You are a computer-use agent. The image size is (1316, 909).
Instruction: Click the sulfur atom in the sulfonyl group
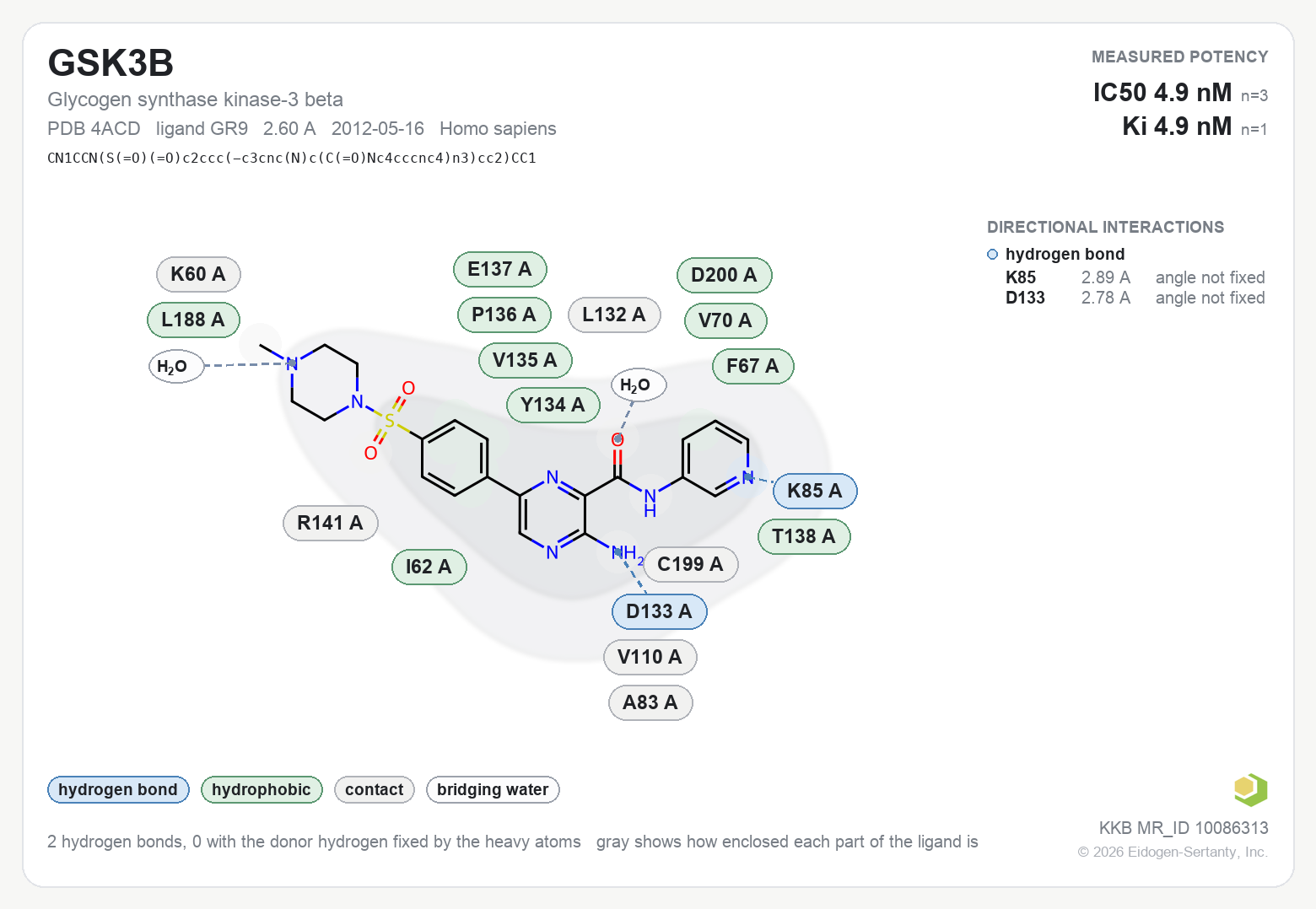point(389,420)
